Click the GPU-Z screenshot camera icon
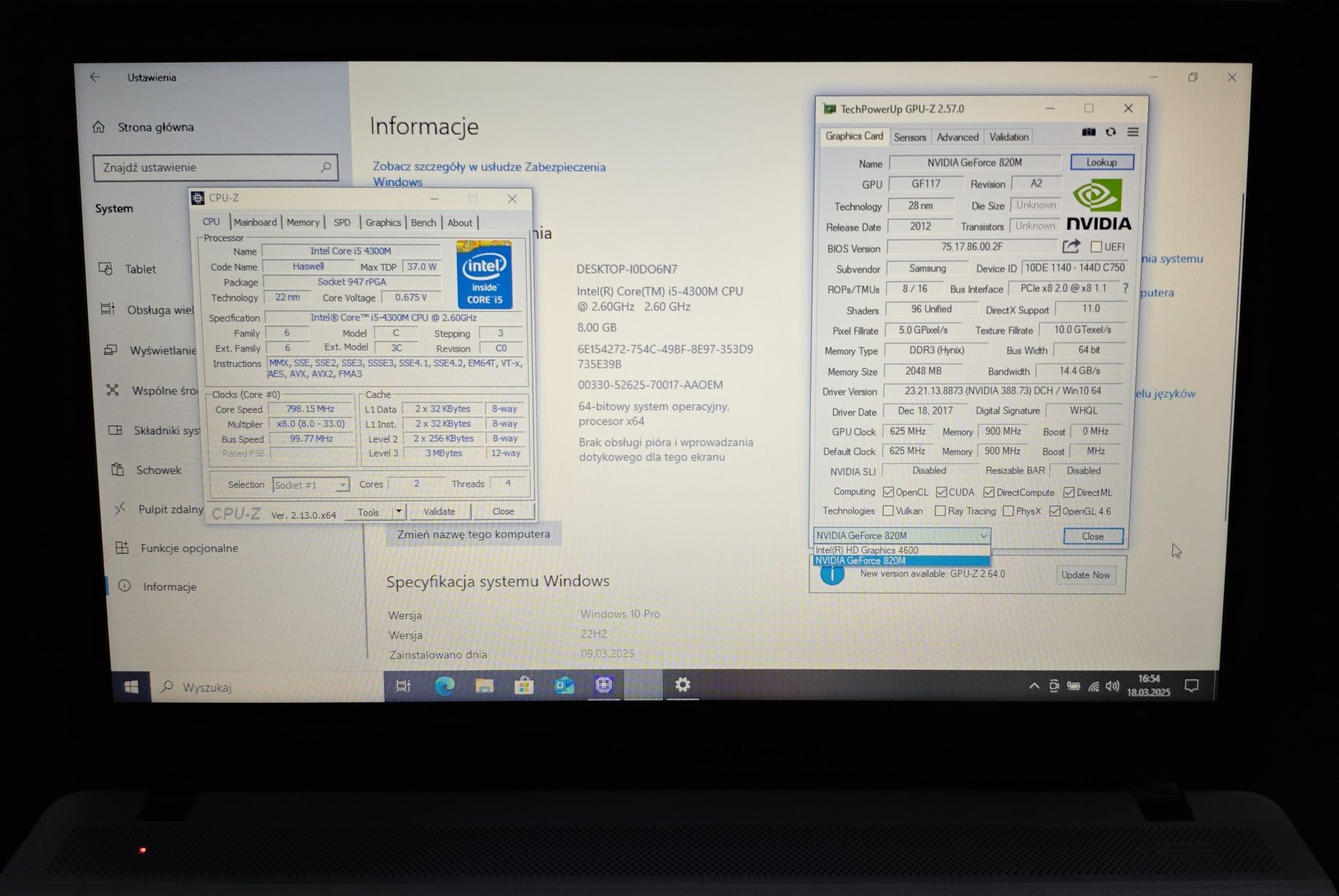 pyautogui.click(x=1088, y=132)
